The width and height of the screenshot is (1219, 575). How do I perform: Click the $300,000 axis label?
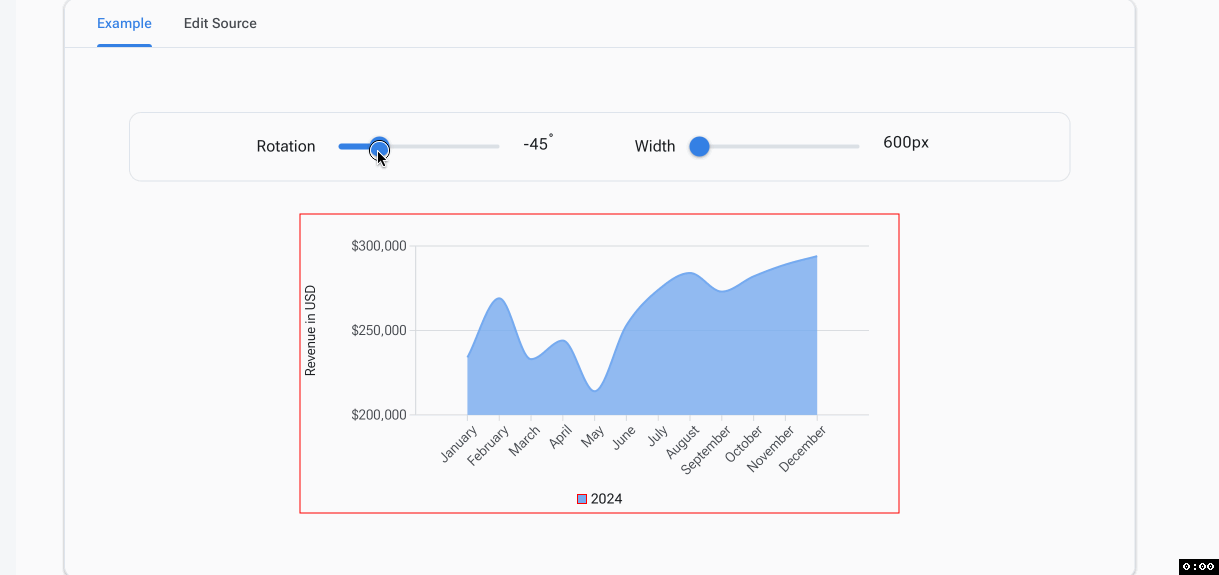(x=379, y=246)
